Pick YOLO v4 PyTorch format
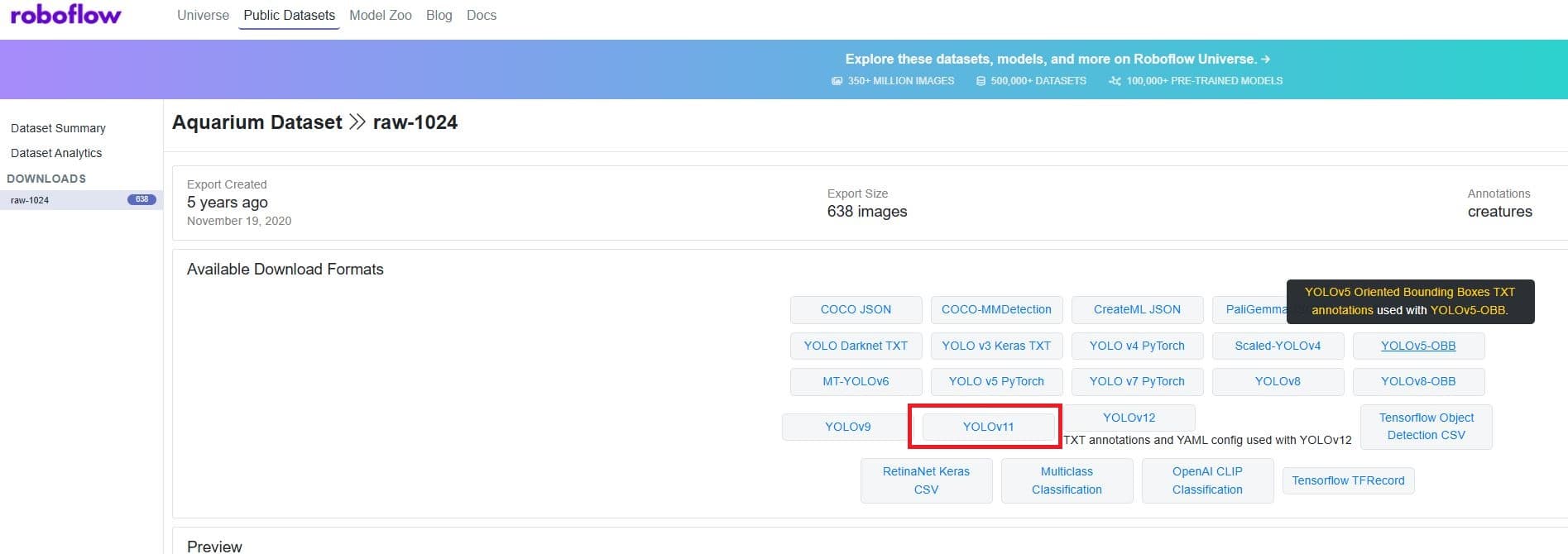Screen dimensions: 1568x554 pyautogui.click(x=1137, y=346)
